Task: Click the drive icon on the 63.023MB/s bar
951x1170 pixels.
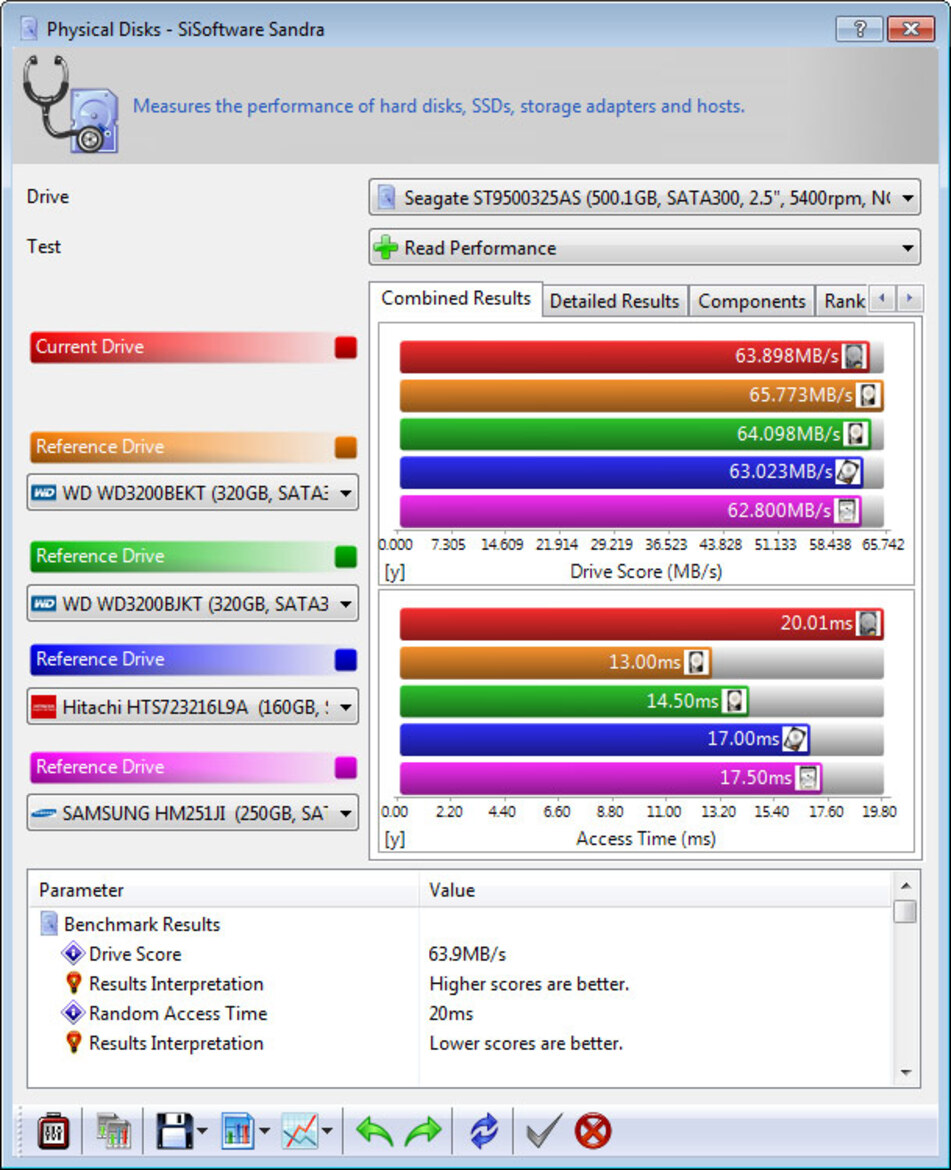Action: (847, 472)
